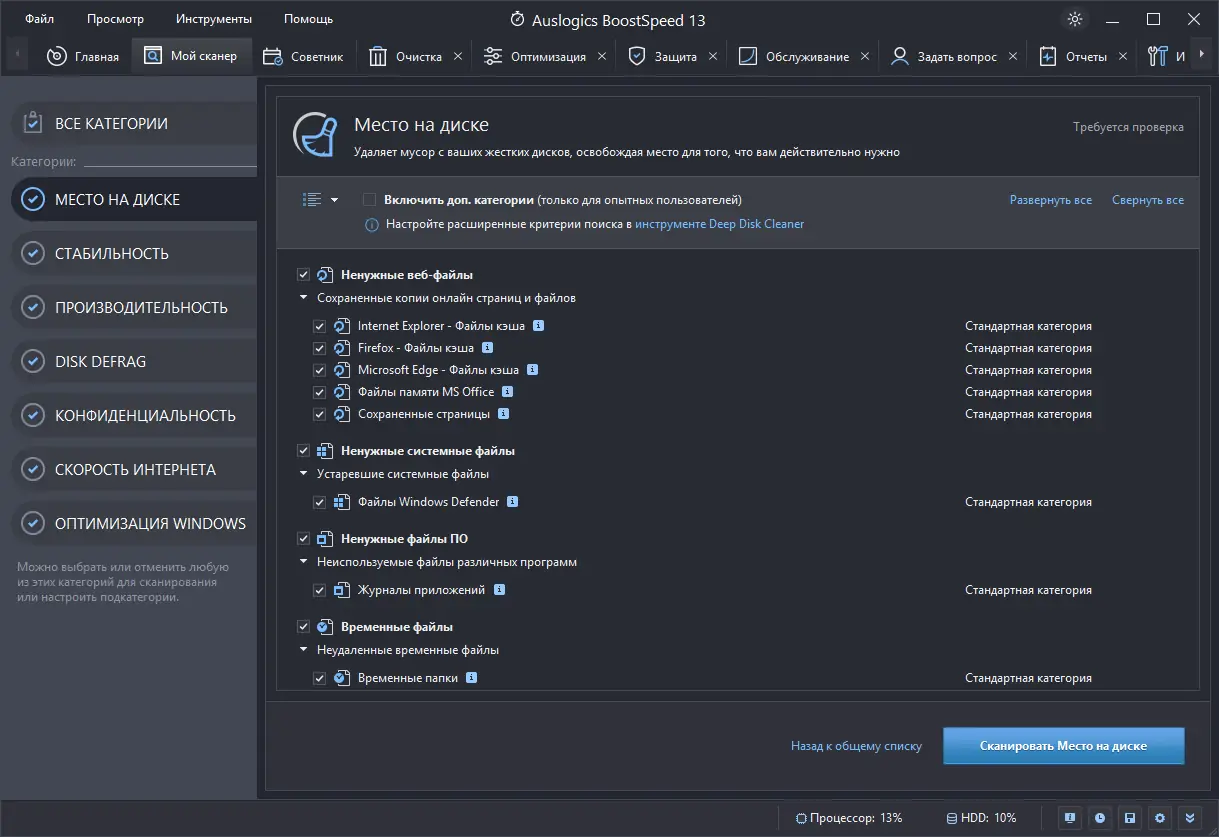Click the Процессор chip icon

click(801, 818)
